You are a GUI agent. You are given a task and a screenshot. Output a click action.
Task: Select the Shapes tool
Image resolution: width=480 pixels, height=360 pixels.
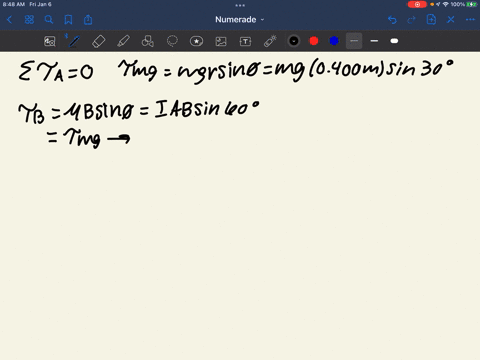[x=148, y=41]
